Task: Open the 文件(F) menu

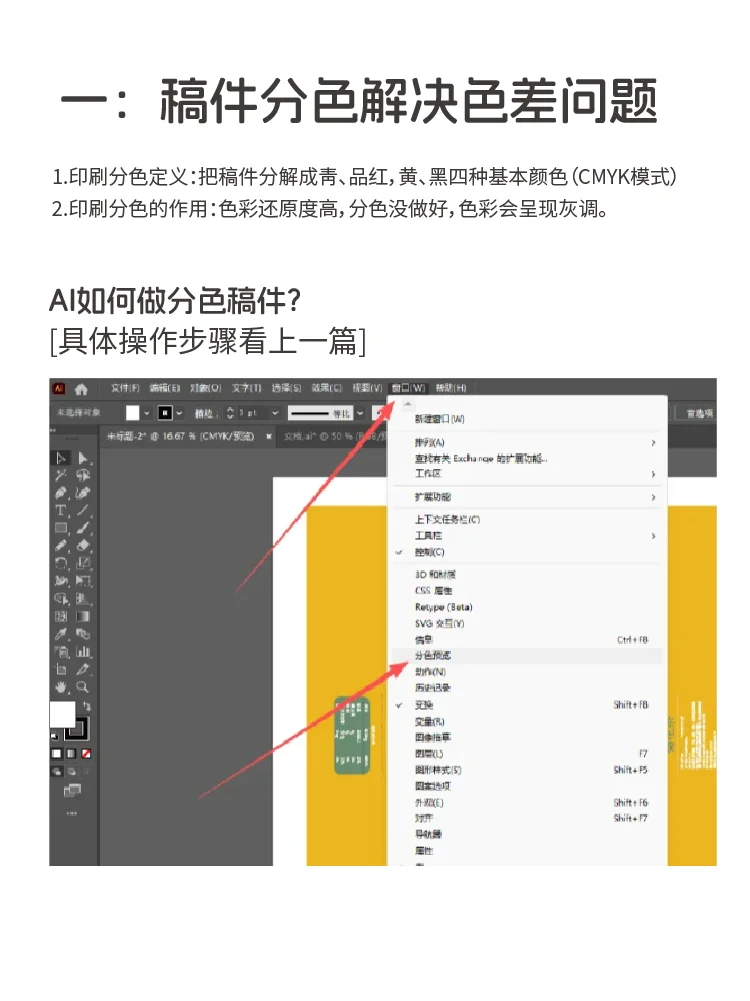Action: (124, 388)
